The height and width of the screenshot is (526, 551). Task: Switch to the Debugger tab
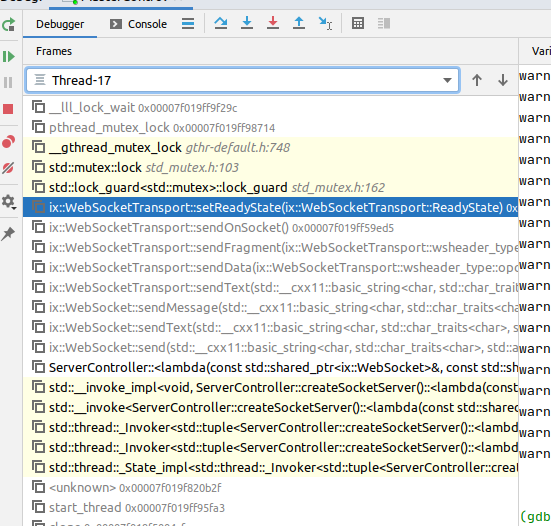click(x=60, y=24)
